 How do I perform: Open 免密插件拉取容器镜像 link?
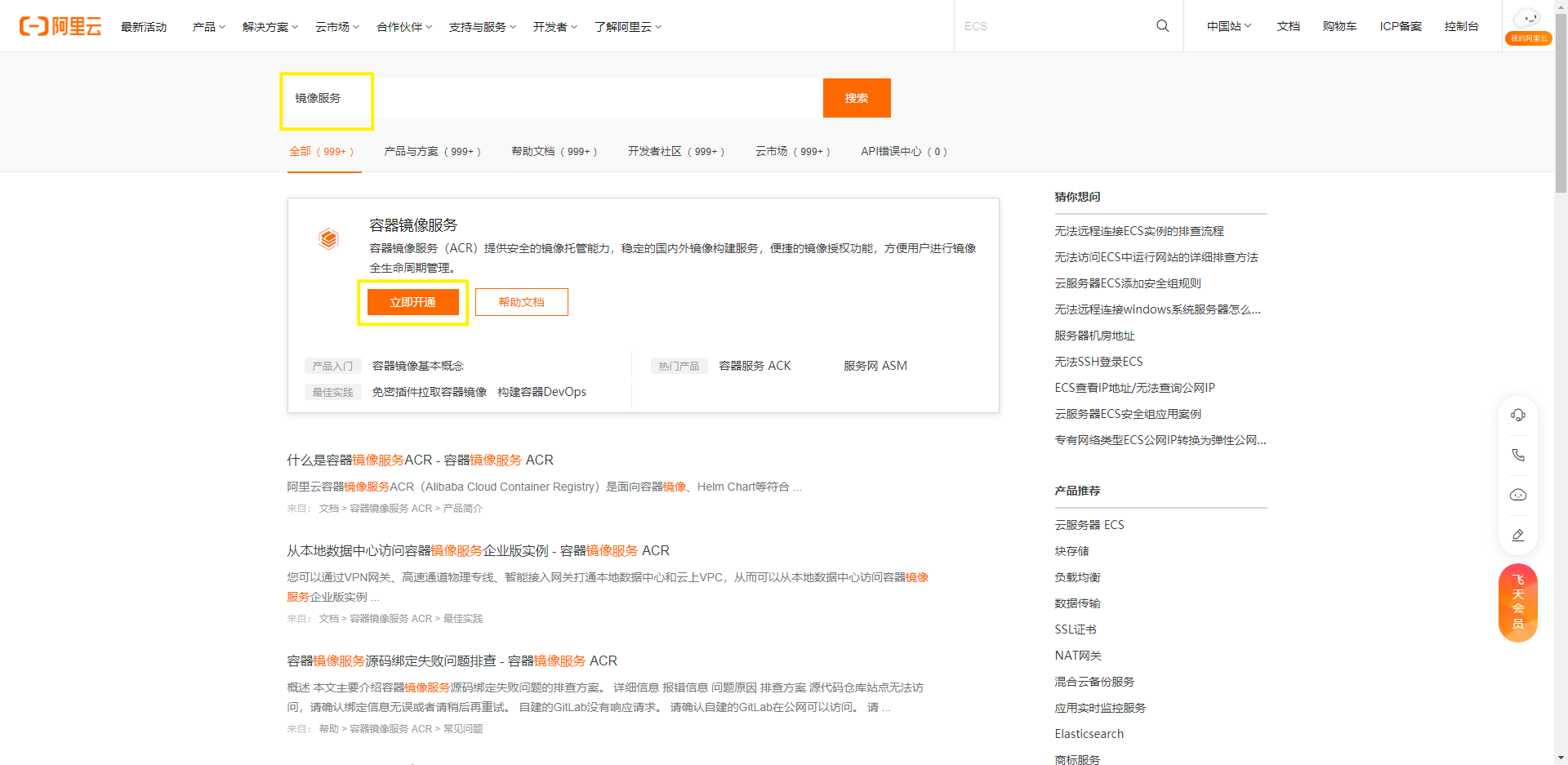click(430, 392)
